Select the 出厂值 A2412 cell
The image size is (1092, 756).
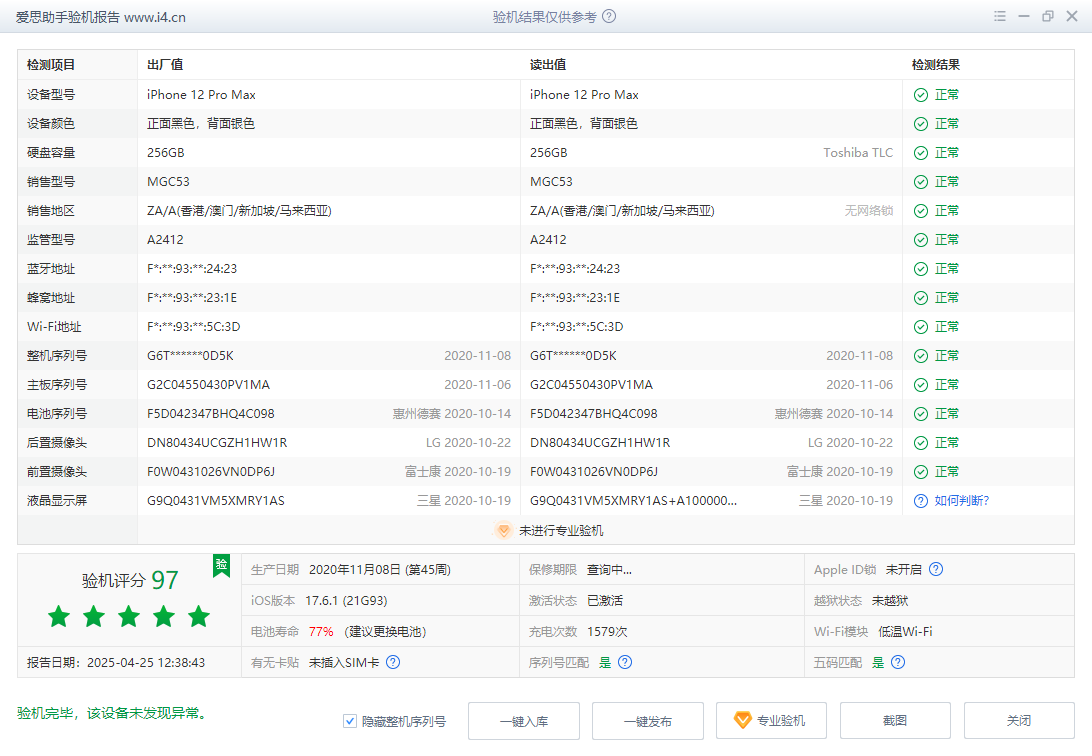pyautogui.click(x=166, y=240)
